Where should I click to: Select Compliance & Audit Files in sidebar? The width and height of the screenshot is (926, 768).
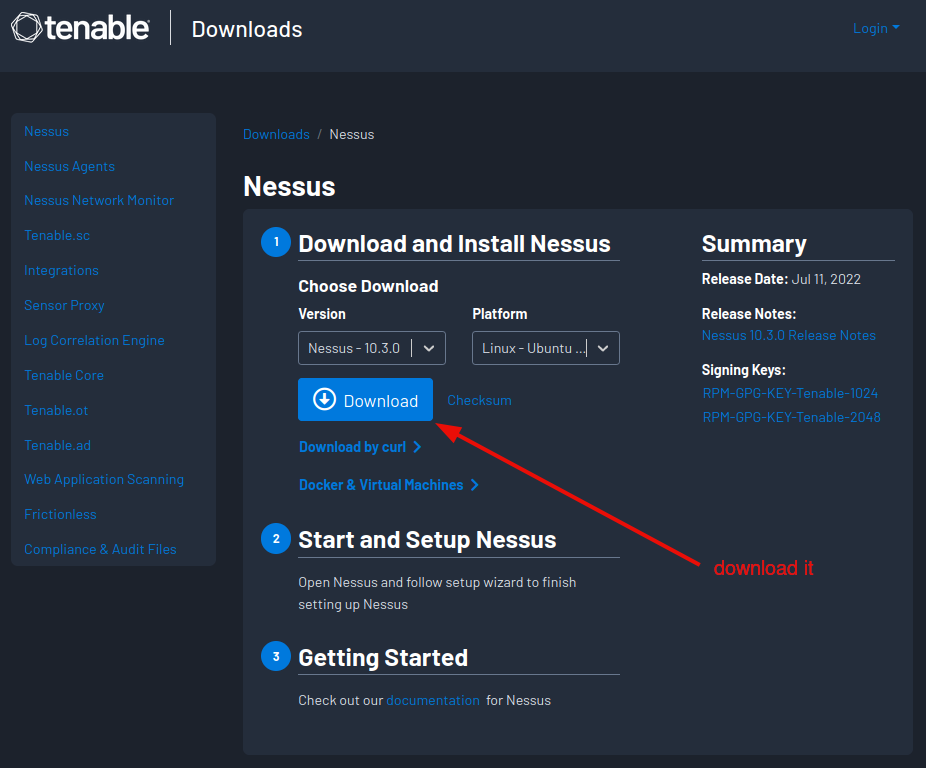[x=100, y=549]
